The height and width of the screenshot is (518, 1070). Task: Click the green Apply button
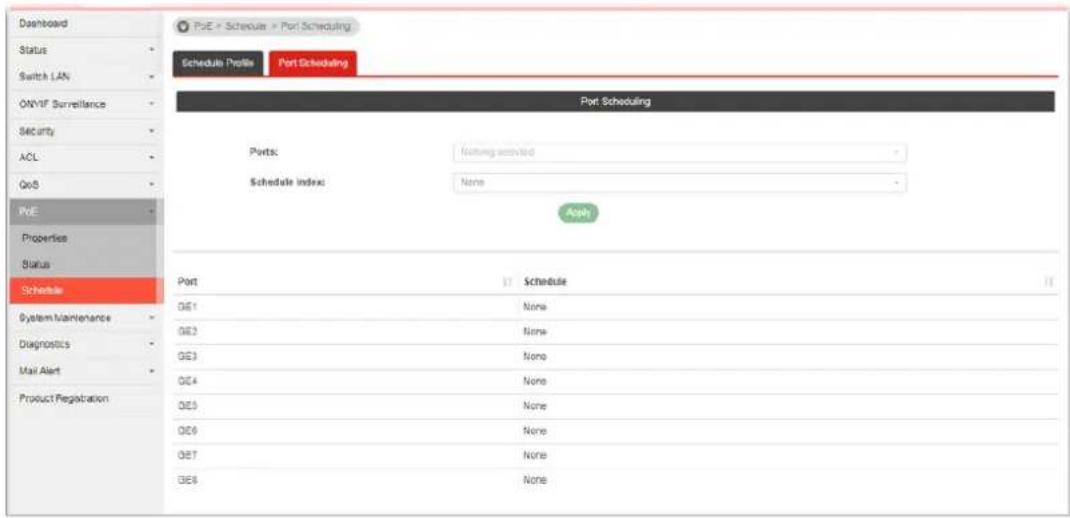tap(578, 213)
